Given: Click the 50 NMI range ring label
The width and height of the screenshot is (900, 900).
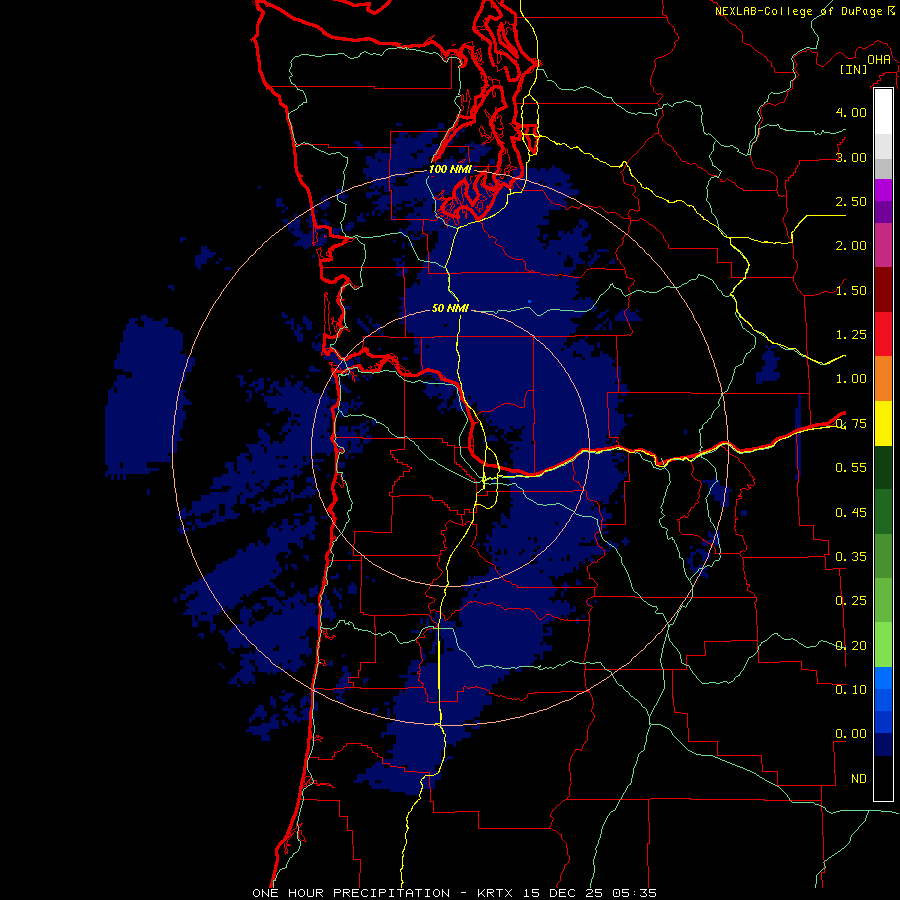Looking at the screenshot, I should (451, 308).
